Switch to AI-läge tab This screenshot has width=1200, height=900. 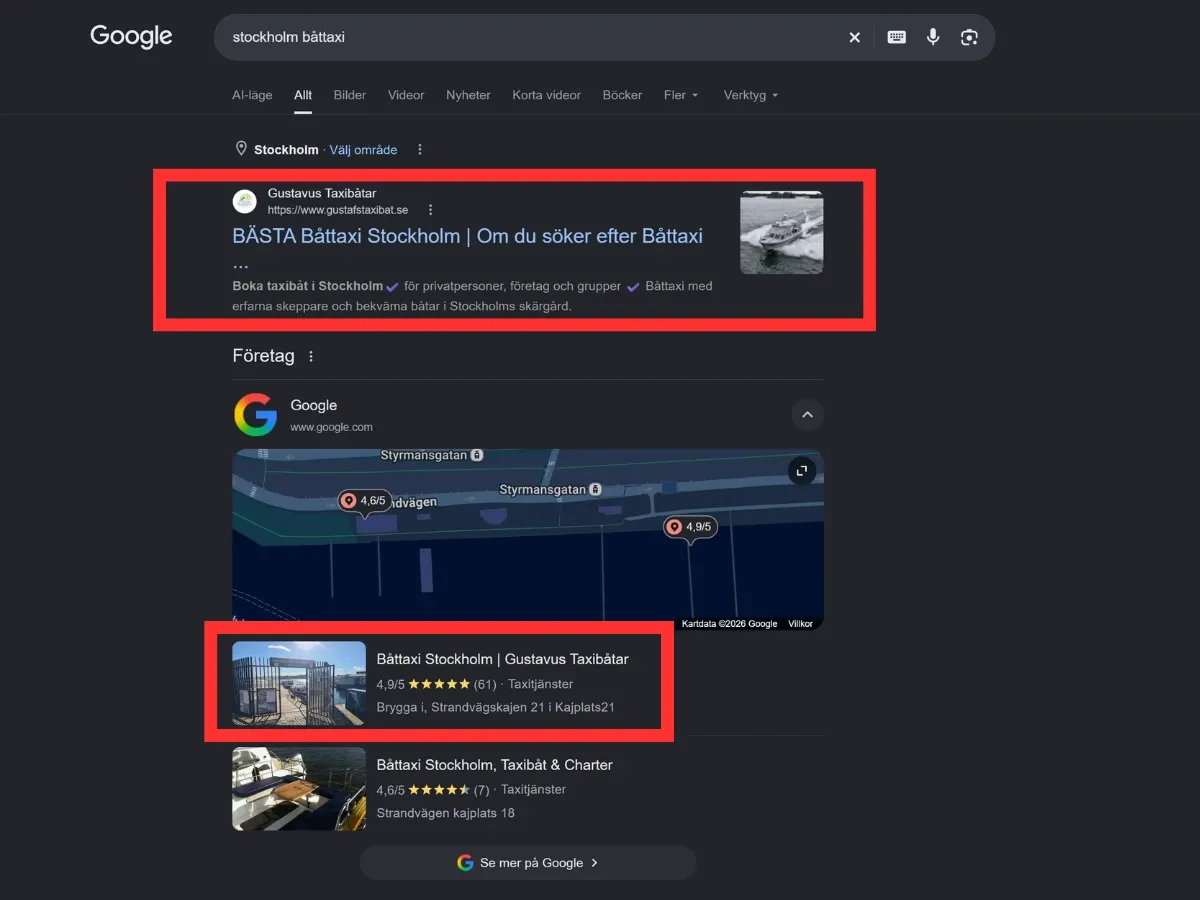pyautogui.click(x=252, y=95)
